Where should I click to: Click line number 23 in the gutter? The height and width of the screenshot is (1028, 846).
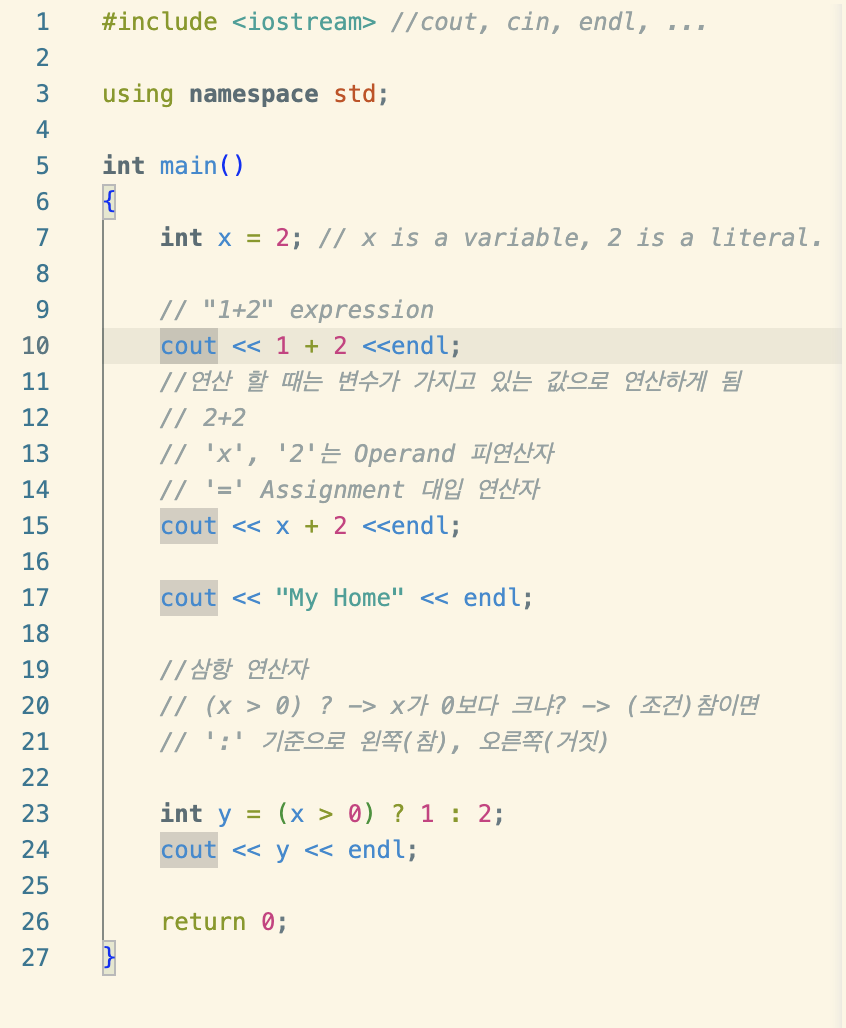(x=35, y=814)
